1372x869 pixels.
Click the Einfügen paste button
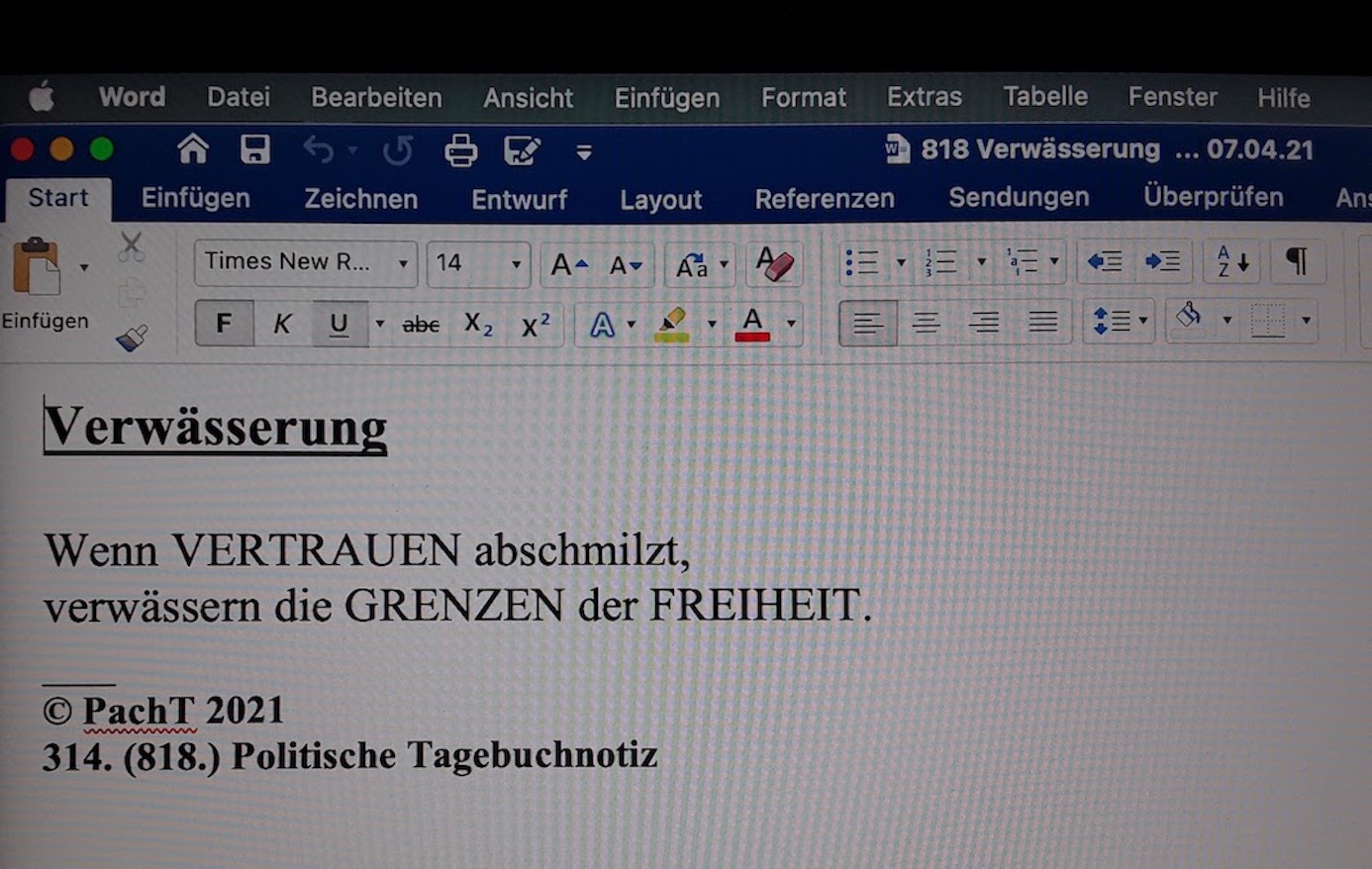tap(38, 268)
